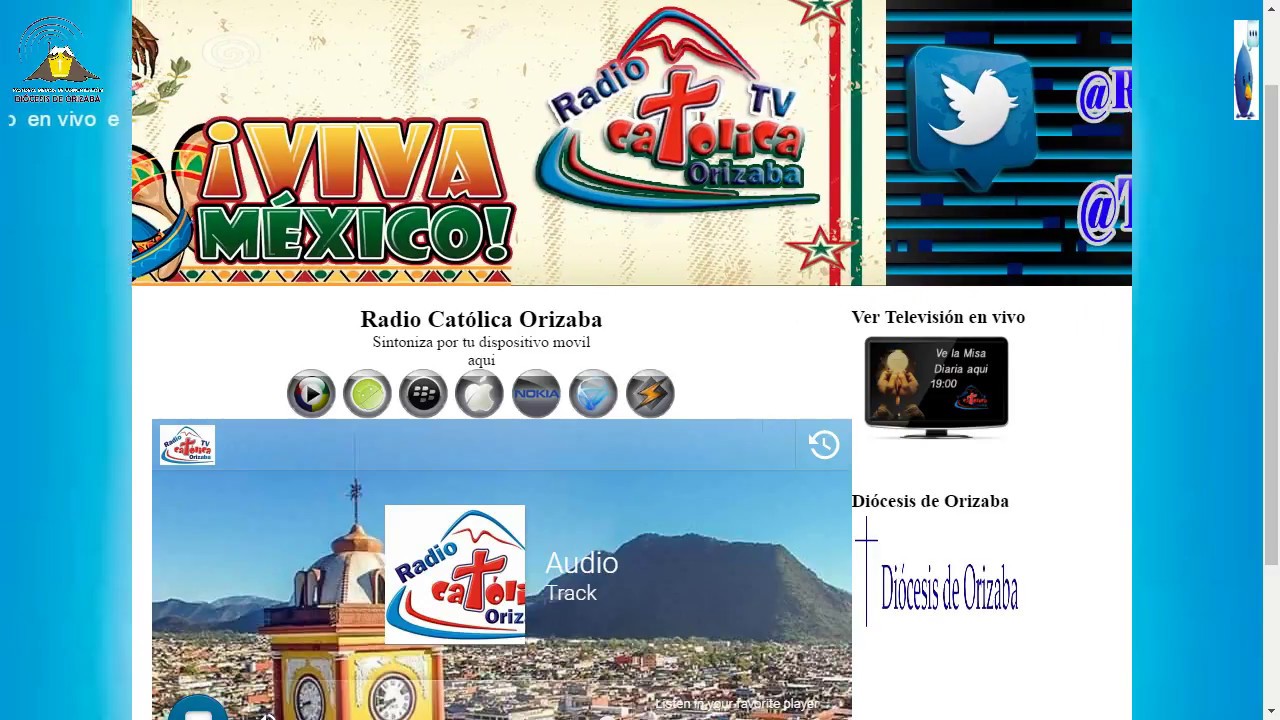Viewport: 1280px width, 720px height.
Task: Click the Radio Católica logo in player header
Action: coord(187,445)
